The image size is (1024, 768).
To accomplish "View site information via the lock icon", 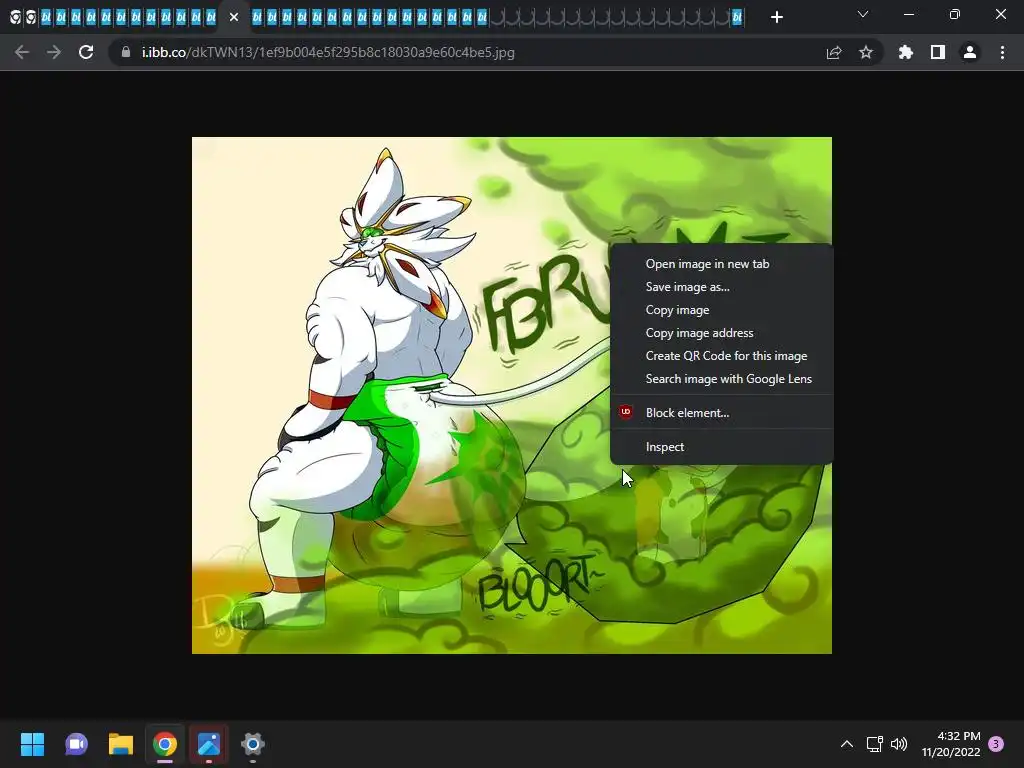I will pos(126,52).
